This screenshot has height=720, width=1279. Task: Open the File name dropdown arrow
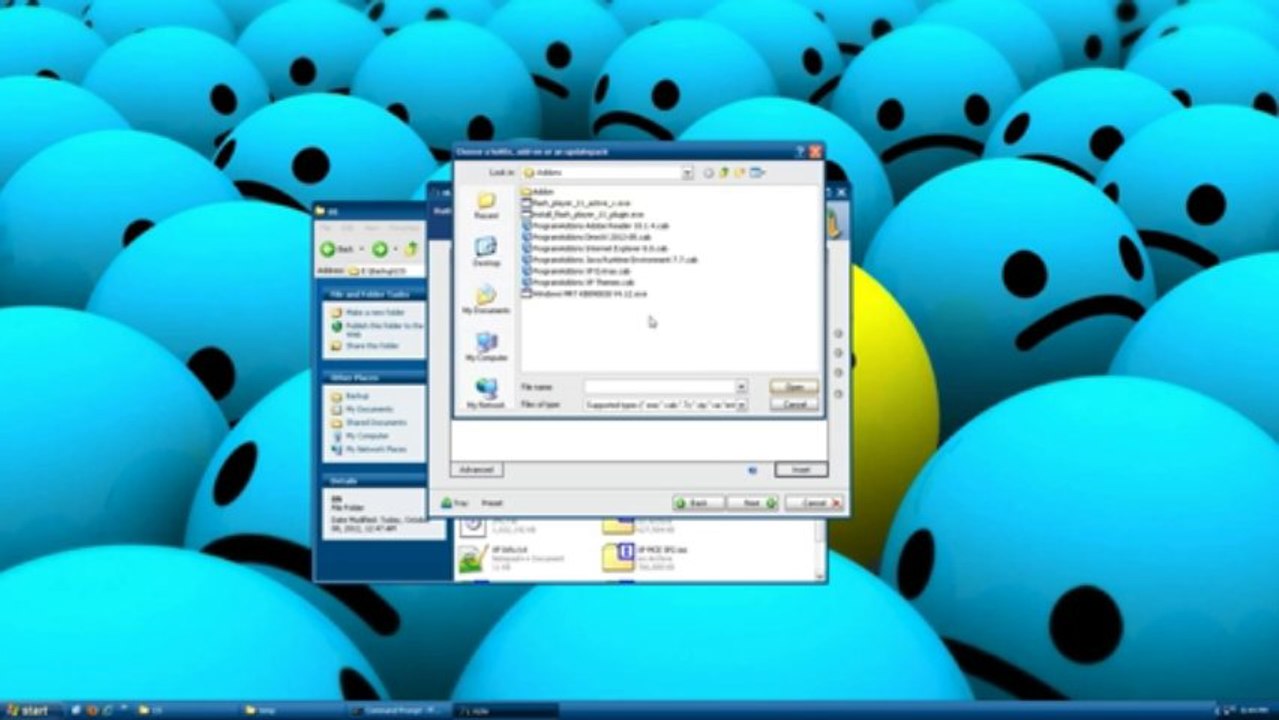[x=741, y=386]
